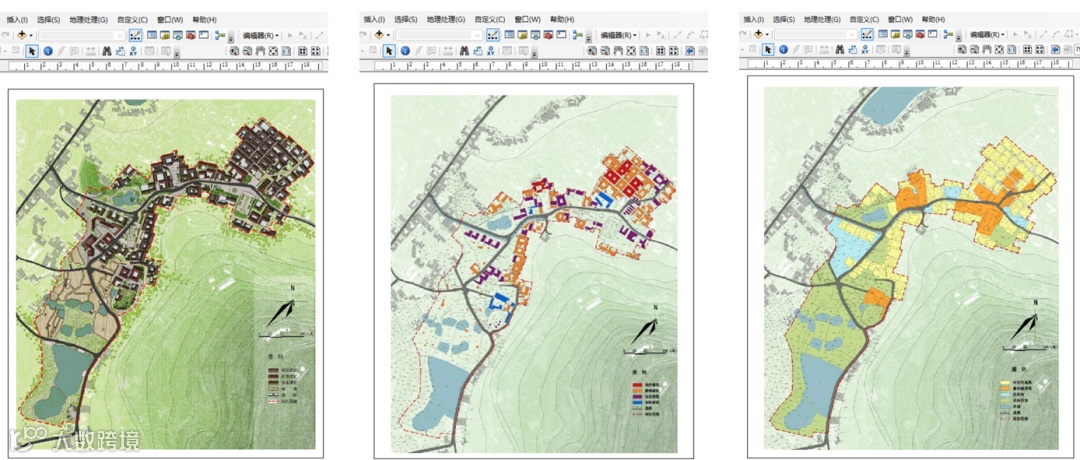This screenshot has width=1080, height=460.
Task: Toggle Select Elements arrow tool in middle window
Action: coord(389,51)
